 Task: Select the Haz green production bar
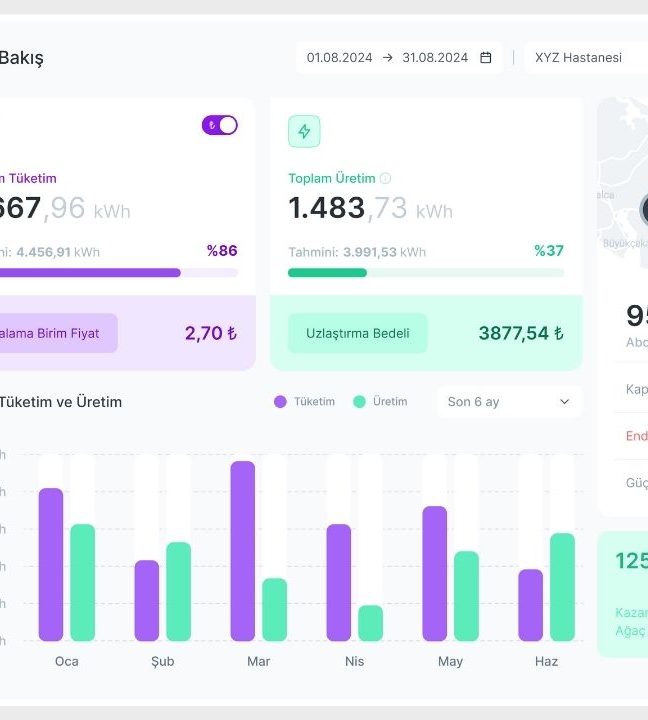tap(563, 587)
